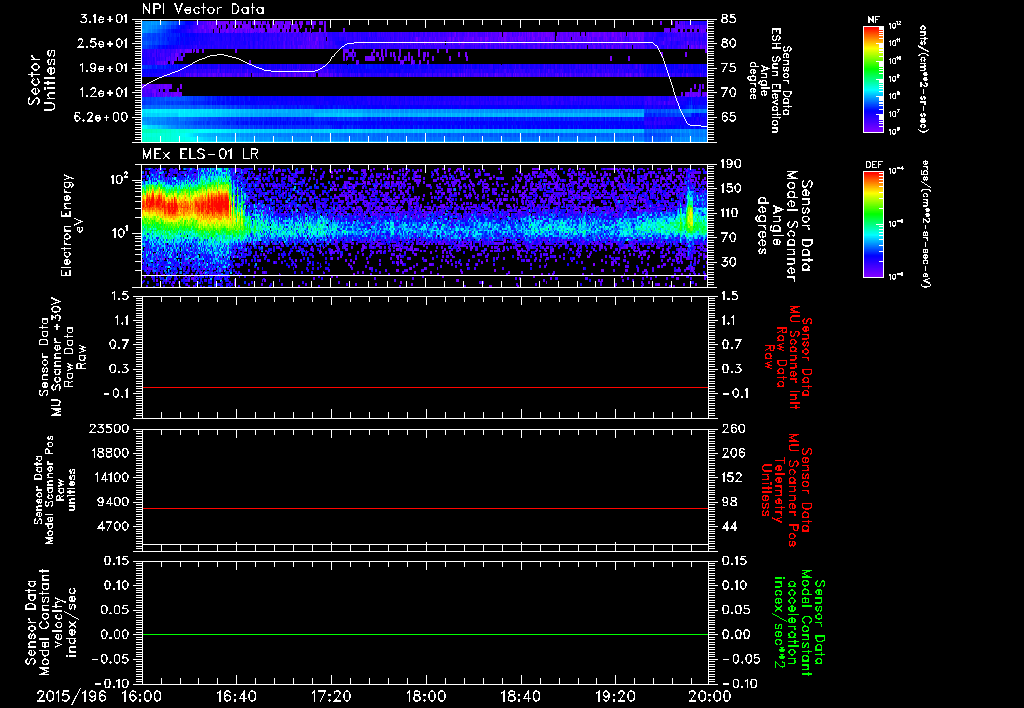
Task: Click the "18:00" time axis label
Action: pyautogui.click(x=426, y=696)
